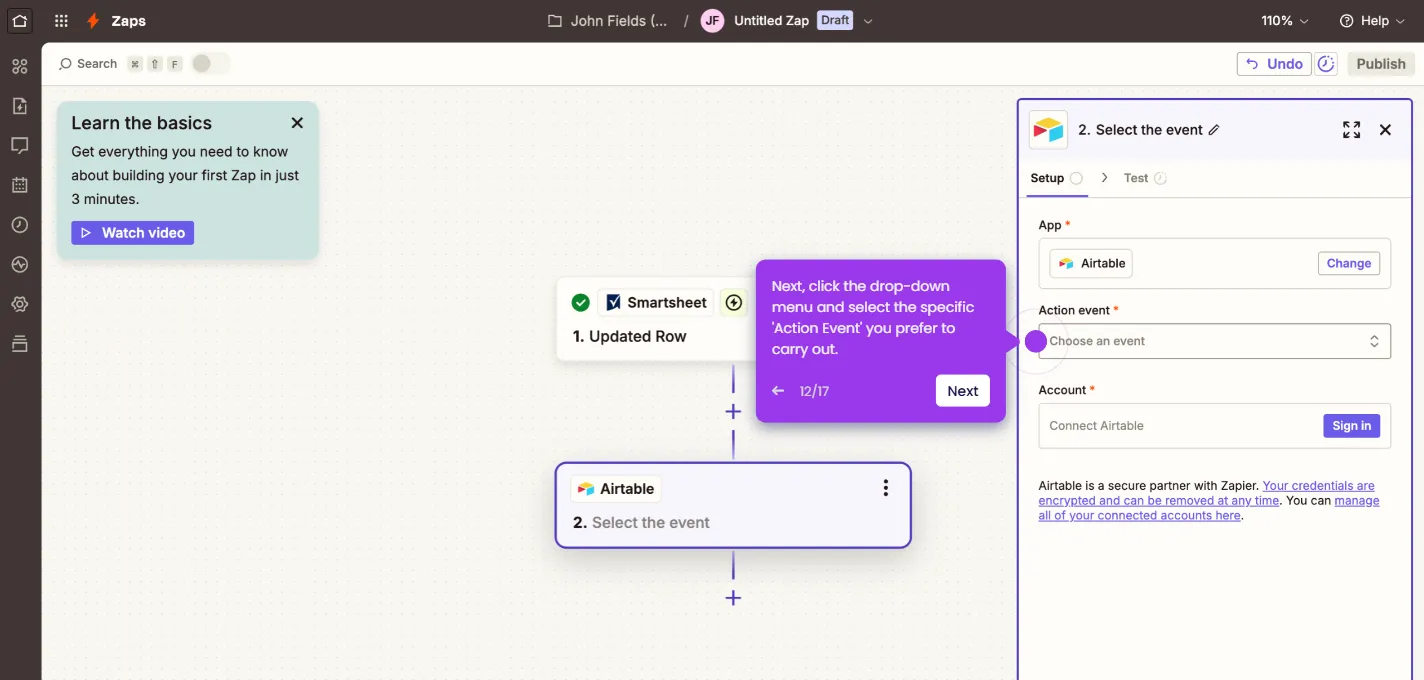Click the orange Zaps lightning logo
The image size is (1424, 680).
[x=93, y=21]
